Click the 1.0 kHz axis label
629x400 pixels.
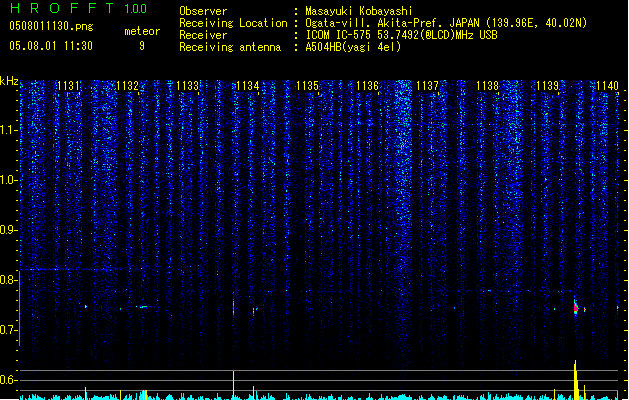8,180
